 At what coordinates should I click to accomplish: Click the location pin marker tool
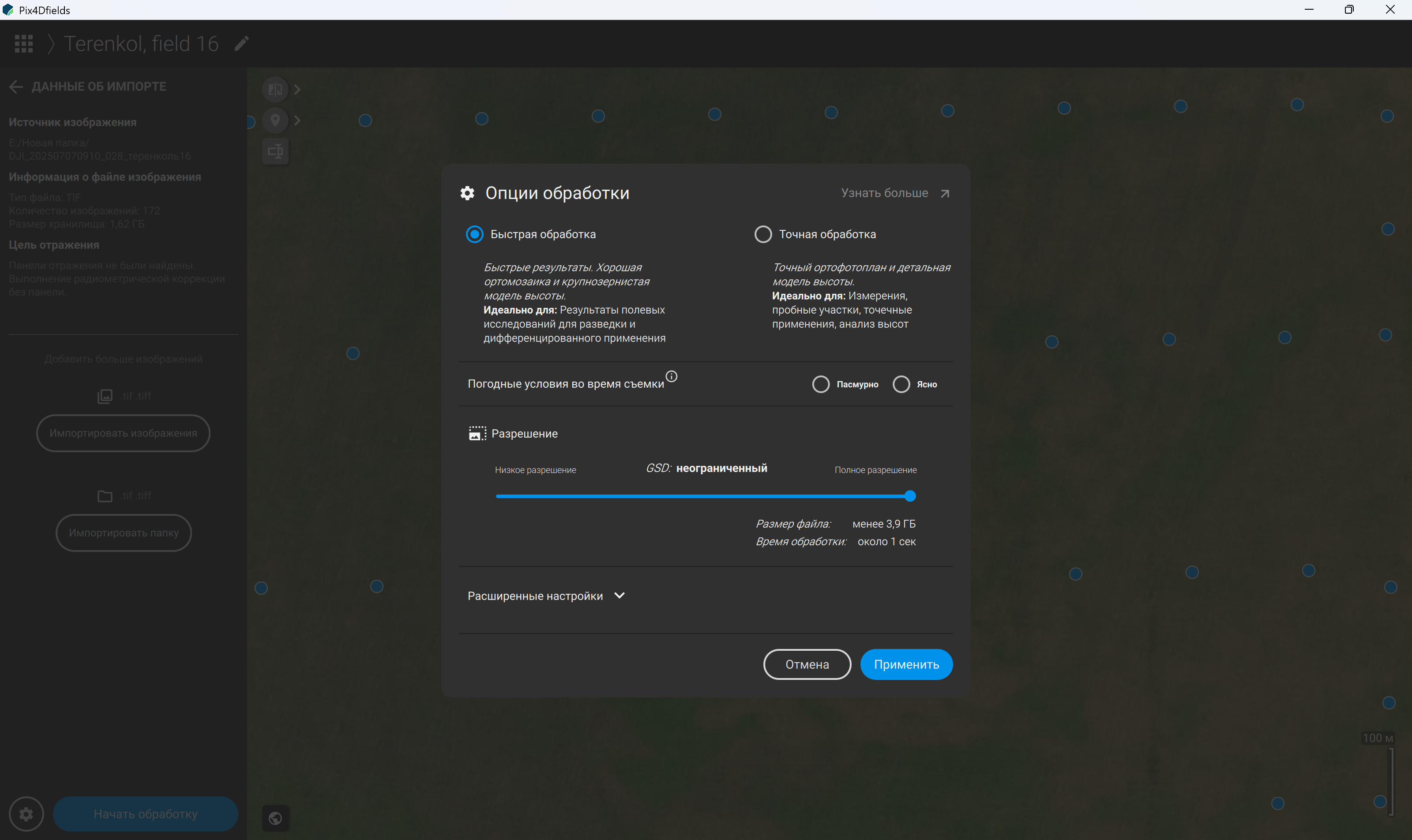click(x=275, y=120)
